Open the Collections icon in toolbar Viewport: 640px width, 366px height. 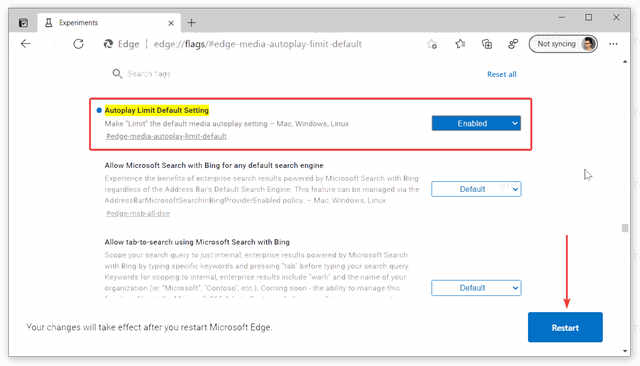point(487,44)
